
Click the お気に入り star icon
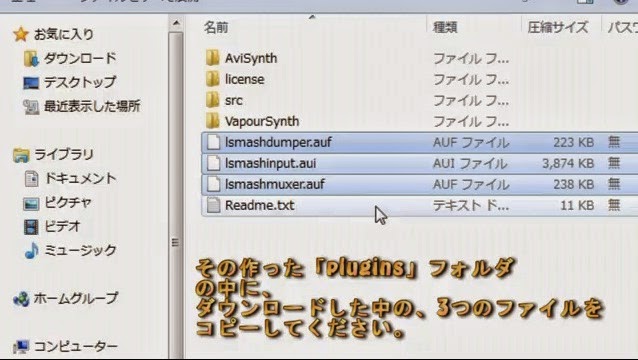point(20,34)
